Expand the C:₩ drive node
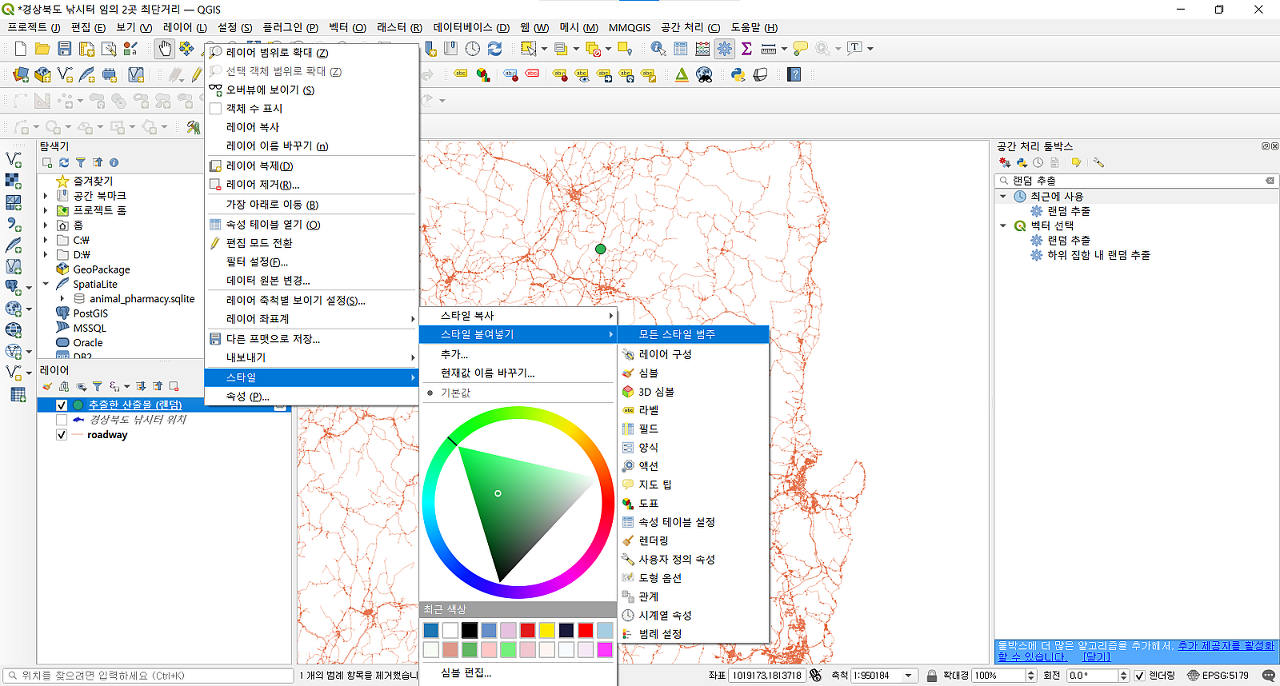Screen dimensions: 1280x686 click(x=45, y=240)
